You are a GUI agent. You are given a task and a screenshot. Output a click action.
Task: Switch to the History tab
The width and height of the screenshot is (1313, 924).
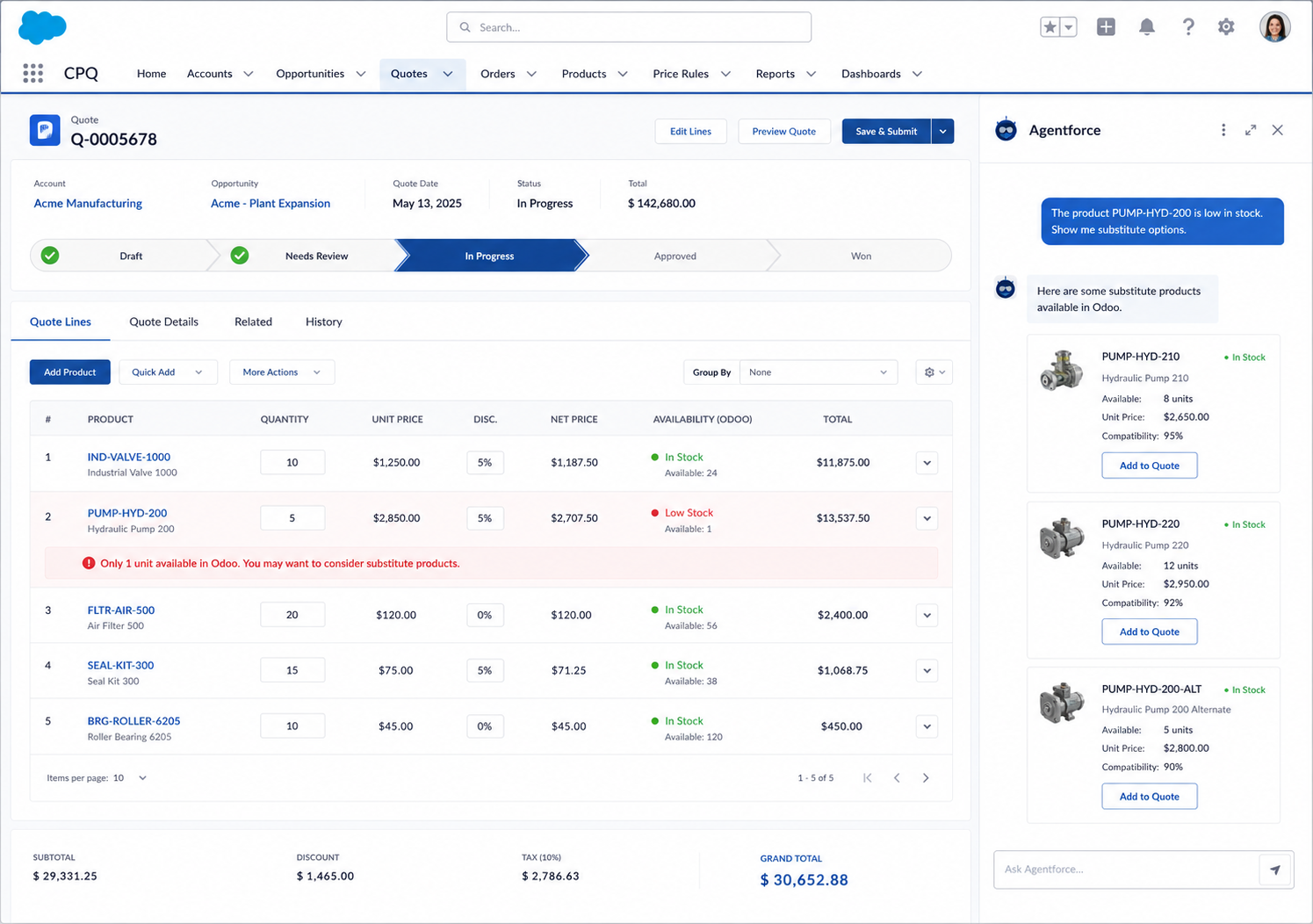pyautogui.click(x=324, y=321)
